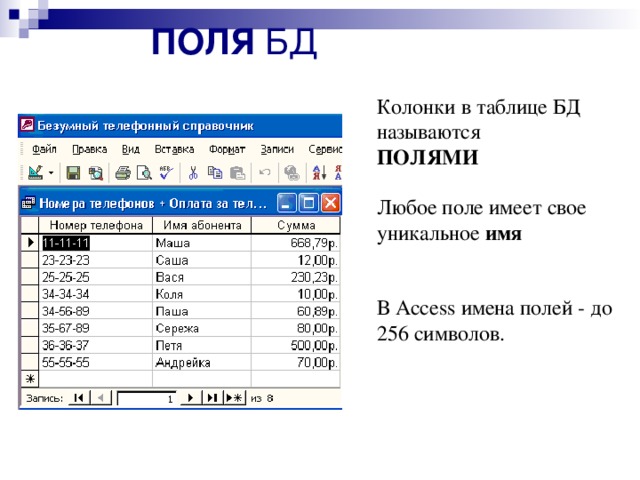Click the amount cell 80,00р.
This screenshot has height=480, width=640.
click(x=296, y=328)
